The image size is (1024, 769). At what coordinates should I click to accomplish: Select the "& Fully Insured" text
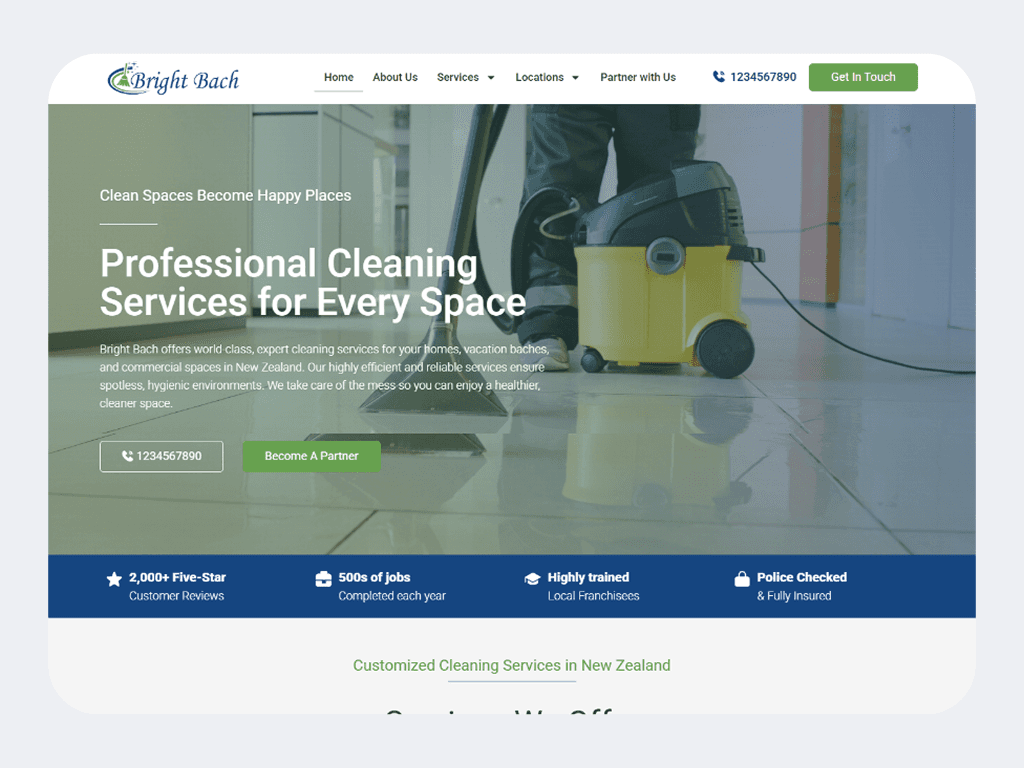point(794,595)
